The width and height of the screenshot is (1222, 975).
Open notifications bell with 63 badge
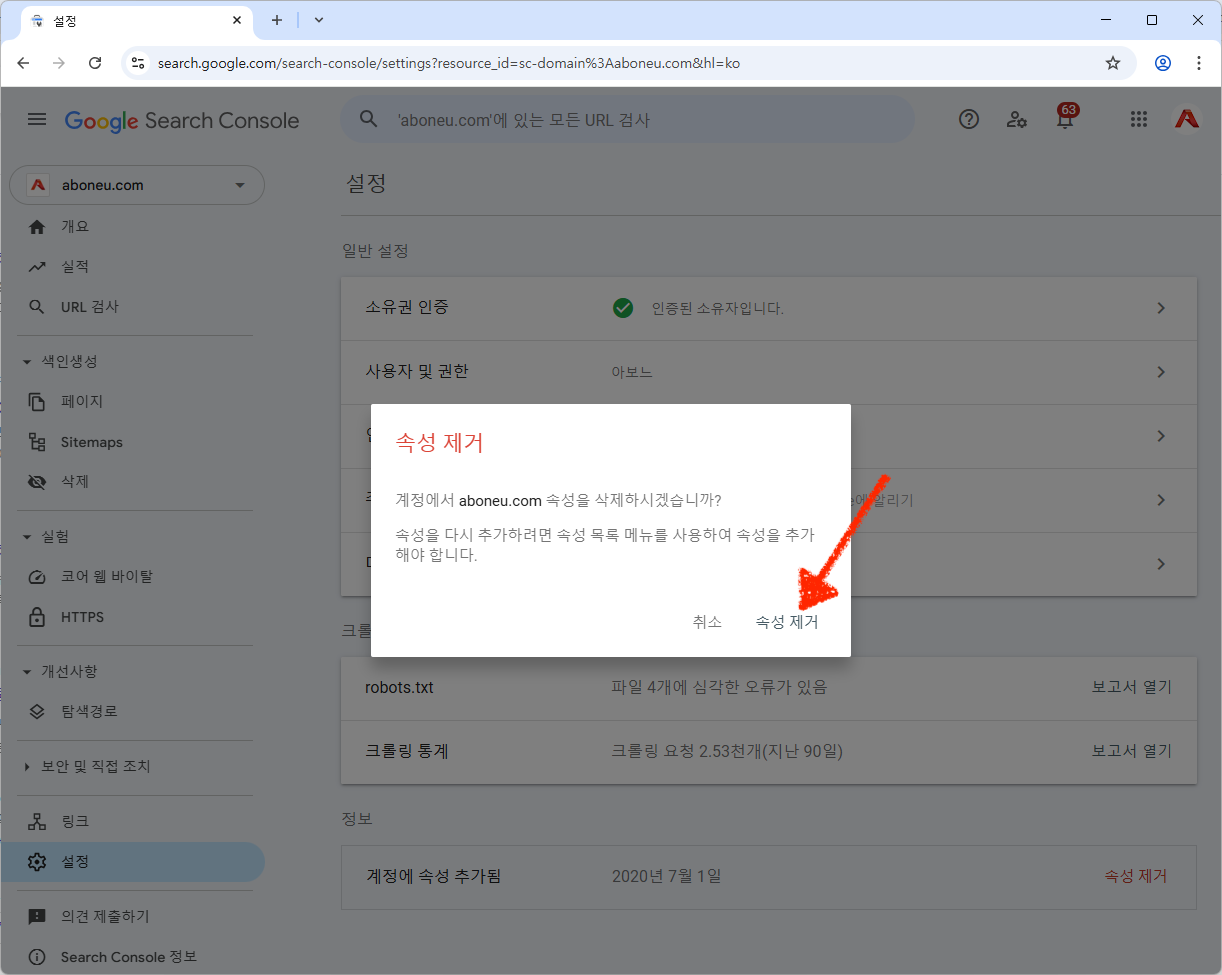(1066, 118)
